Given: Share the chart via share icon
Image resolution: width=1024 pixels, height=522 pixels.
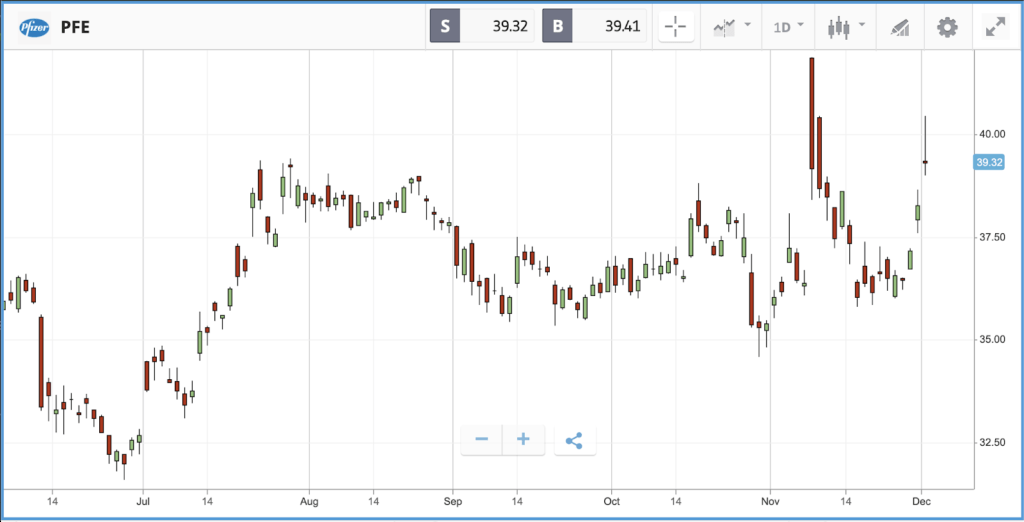Looking at the screenshot, I should 574,440.
